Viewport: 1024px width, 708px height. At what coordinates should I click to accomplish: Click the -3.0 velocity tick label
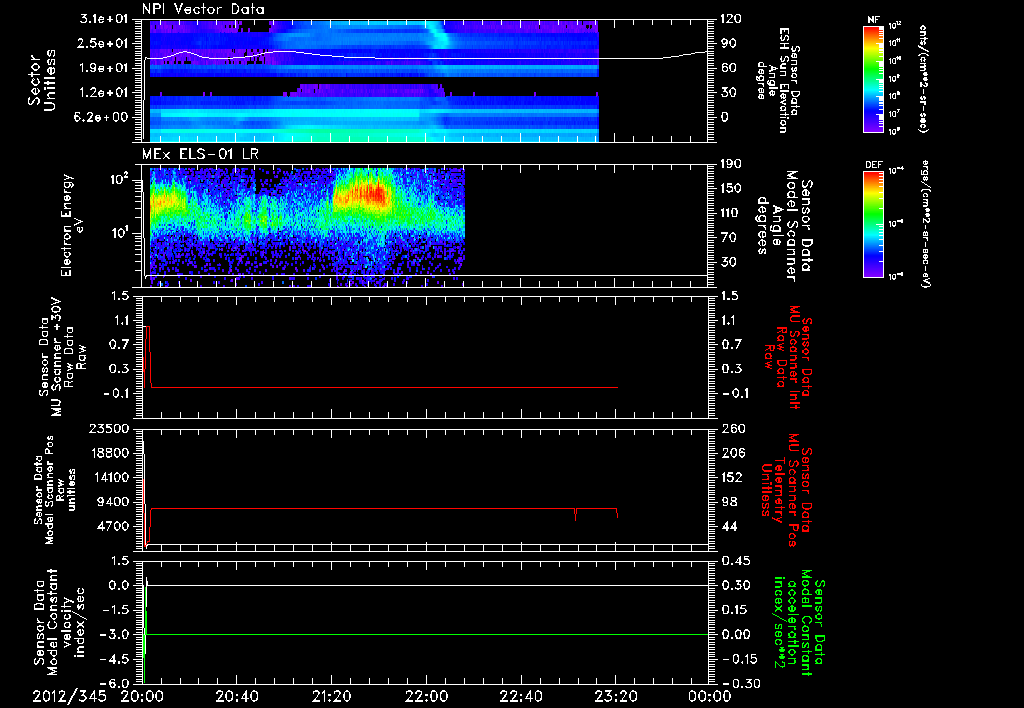(115, 635)
